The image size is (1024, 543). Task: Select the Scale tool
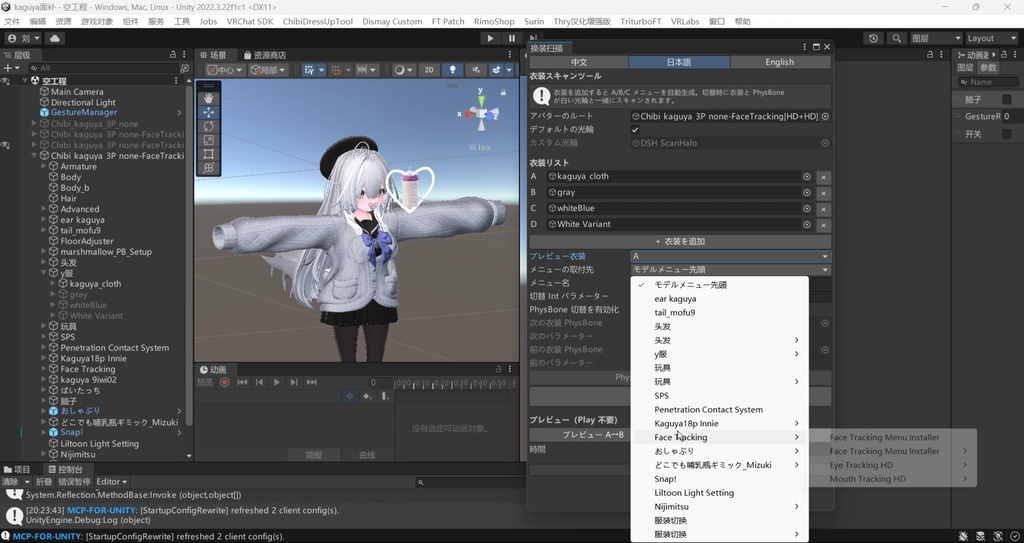point(208,140)
